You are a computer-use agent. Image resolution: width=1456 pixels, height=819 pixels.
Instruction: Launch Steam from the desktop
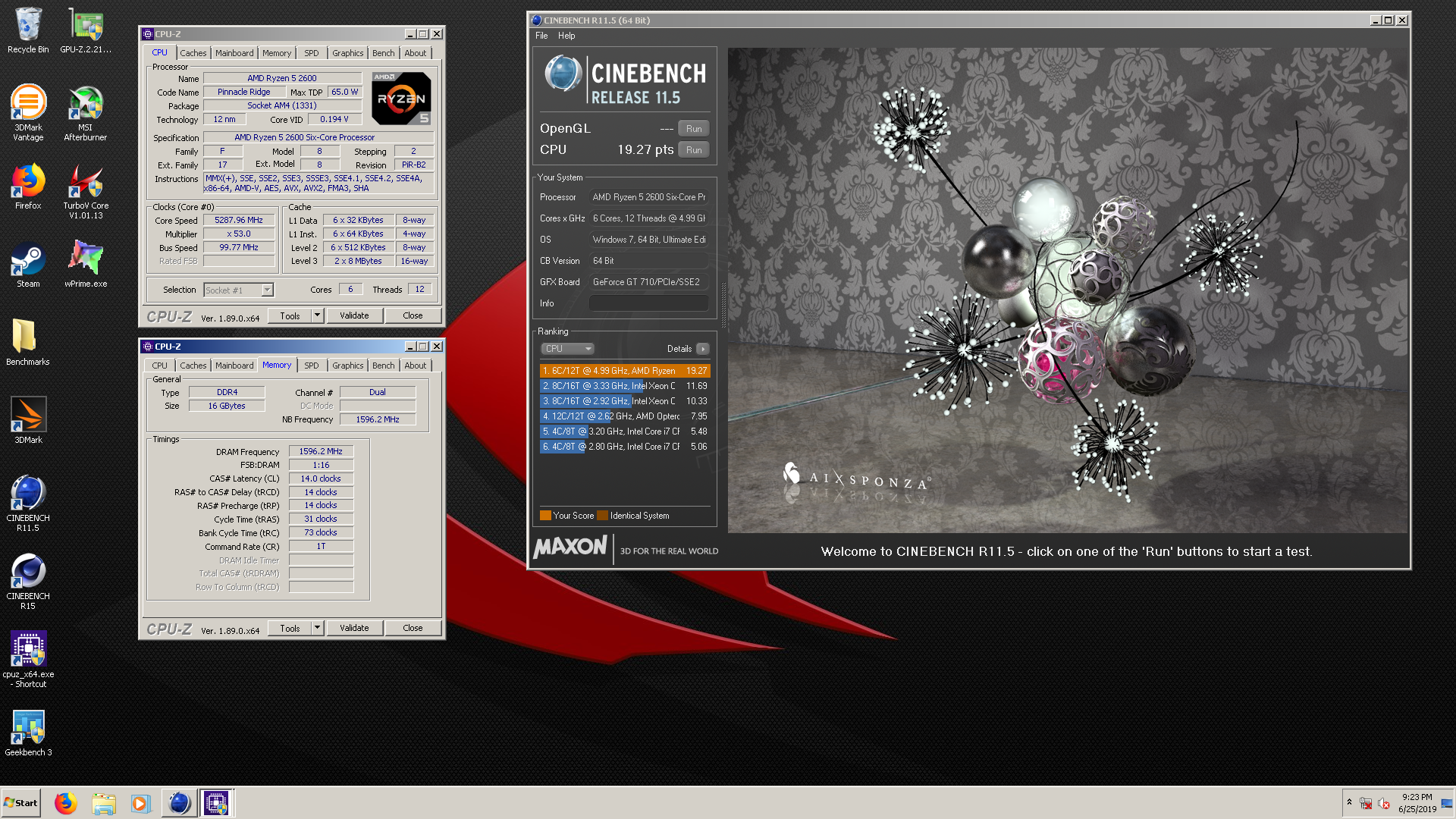28,265
